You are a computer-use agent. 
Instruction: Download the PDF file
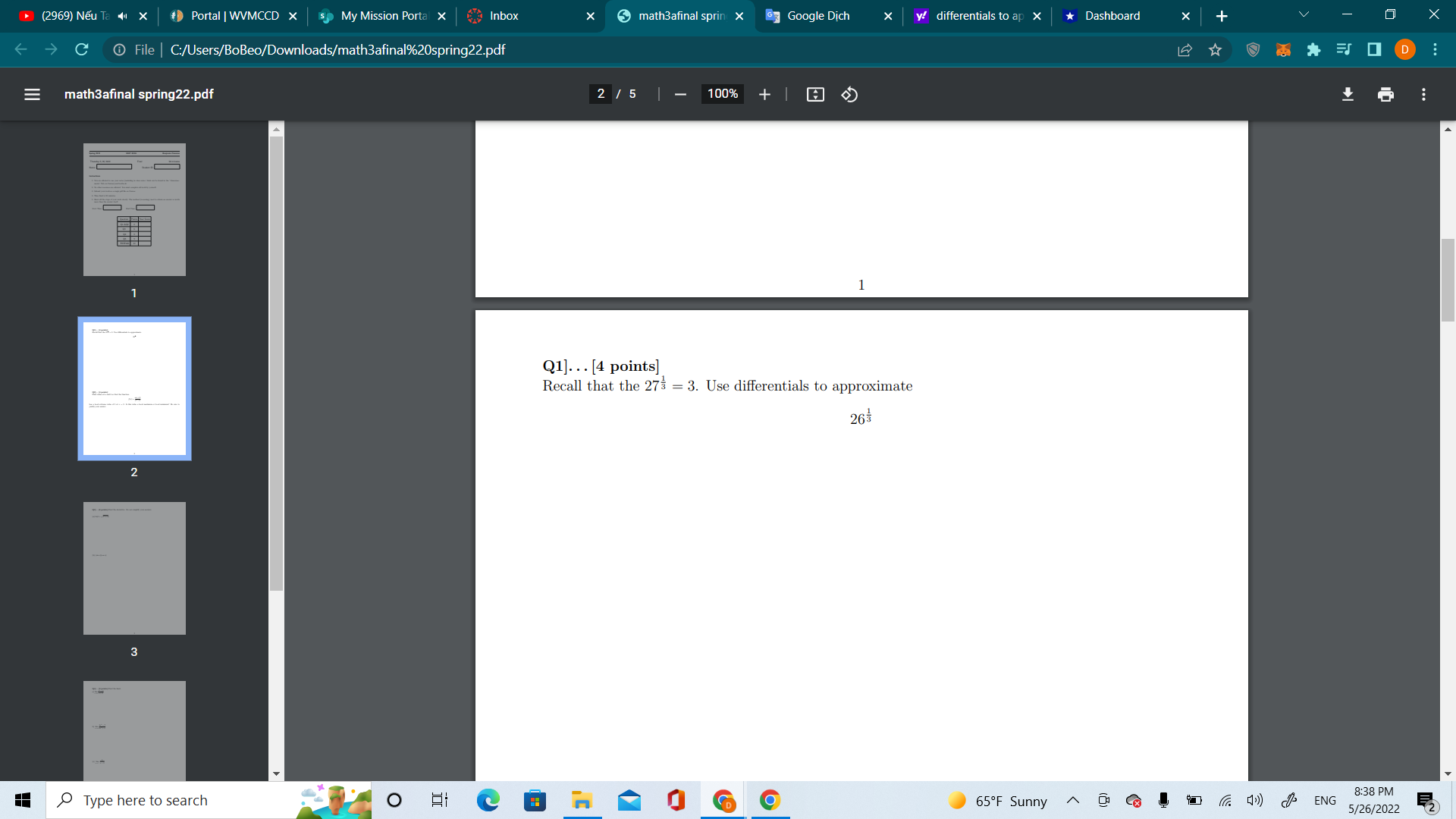1348,94
